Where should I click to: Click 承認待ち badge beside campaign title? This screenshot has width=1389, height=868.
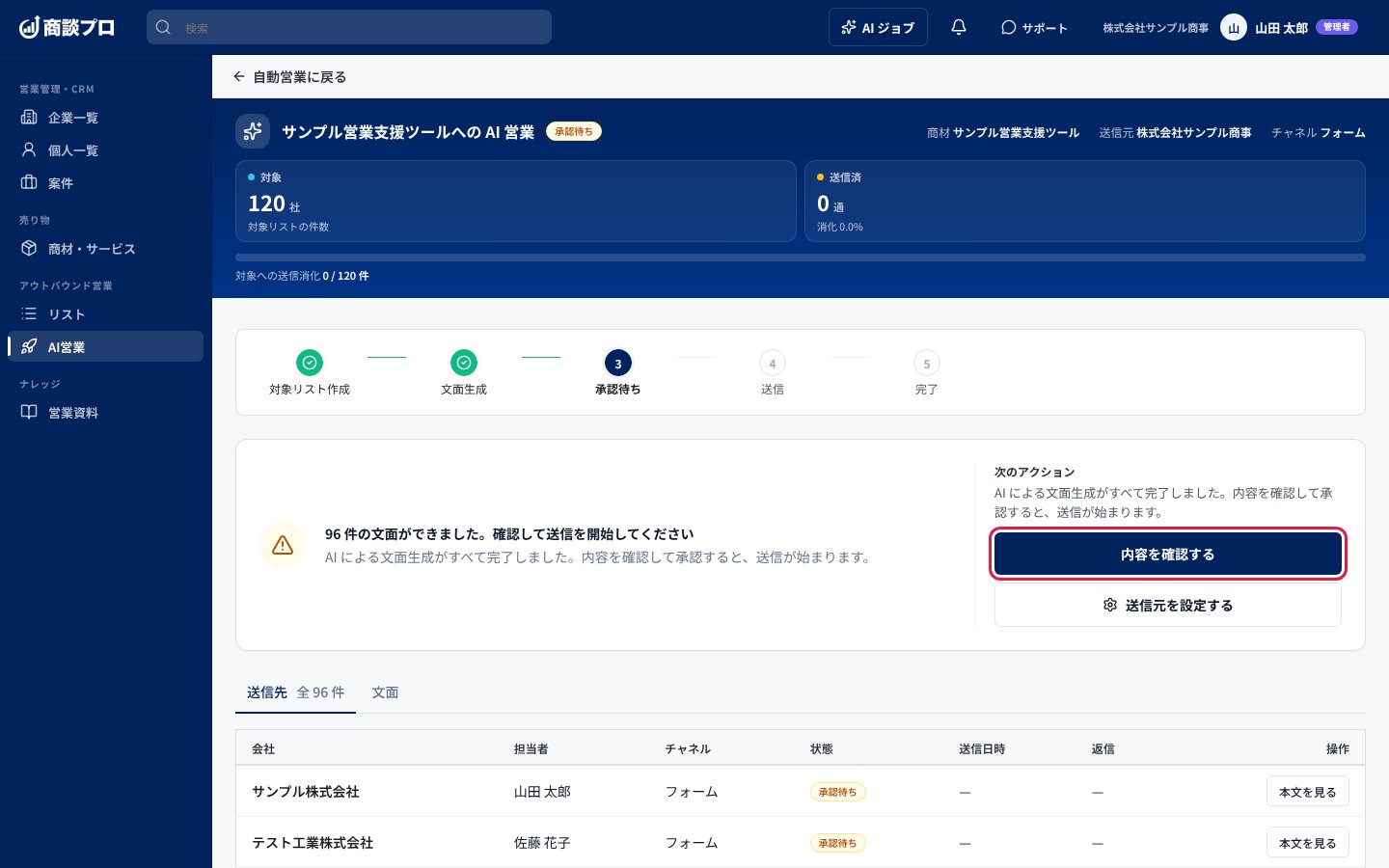click(574, 131)
